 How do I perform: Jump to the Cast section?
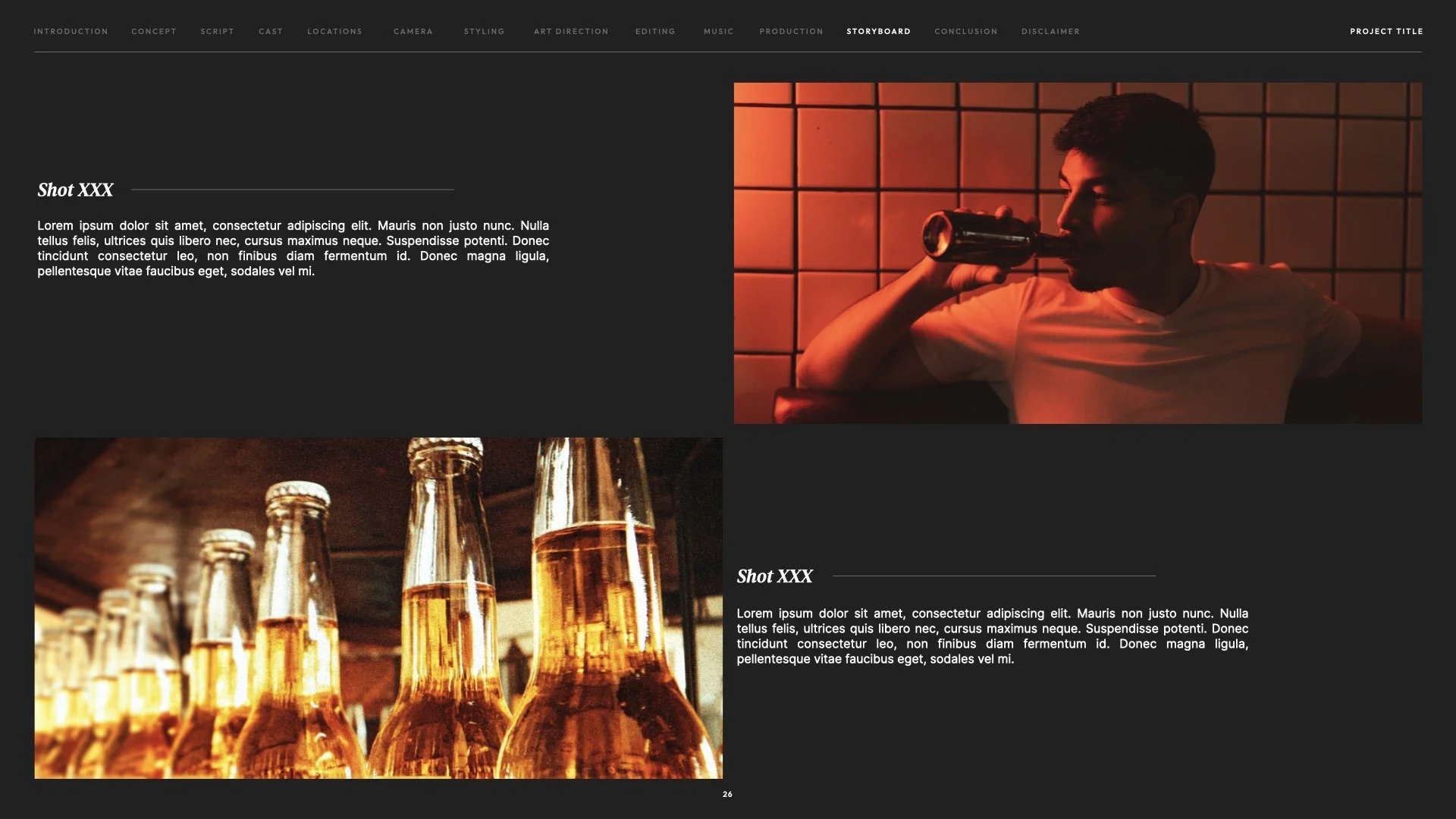[x=271, y=31]
